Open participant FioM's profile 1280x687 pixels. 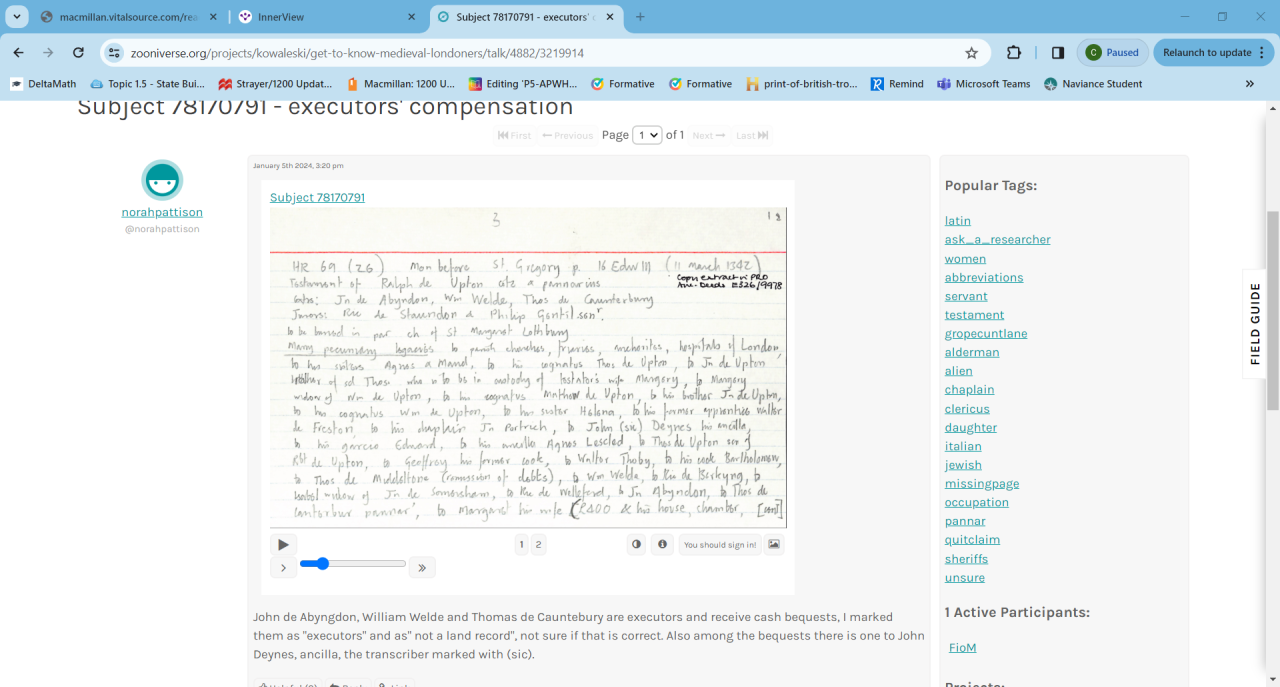962,648
